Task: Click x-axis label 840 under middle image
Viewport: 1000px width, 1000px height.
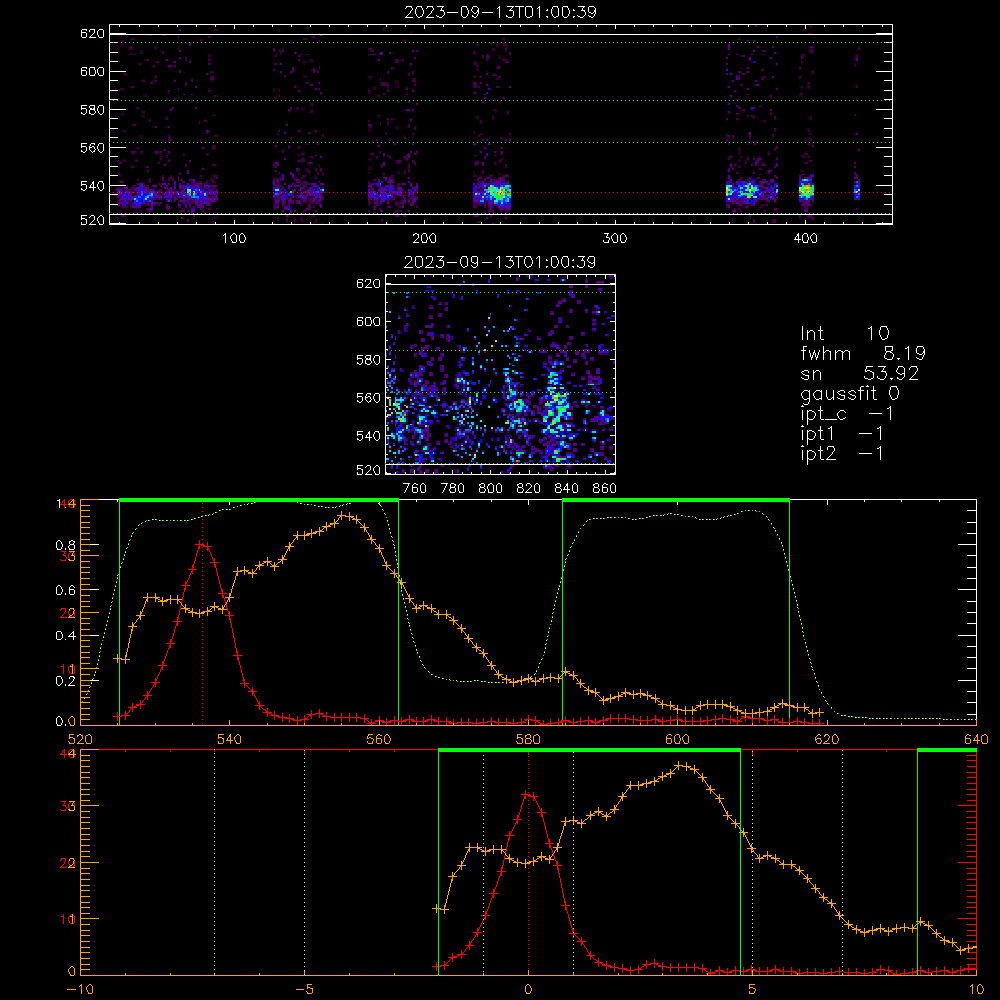Action: pos(566,489)
